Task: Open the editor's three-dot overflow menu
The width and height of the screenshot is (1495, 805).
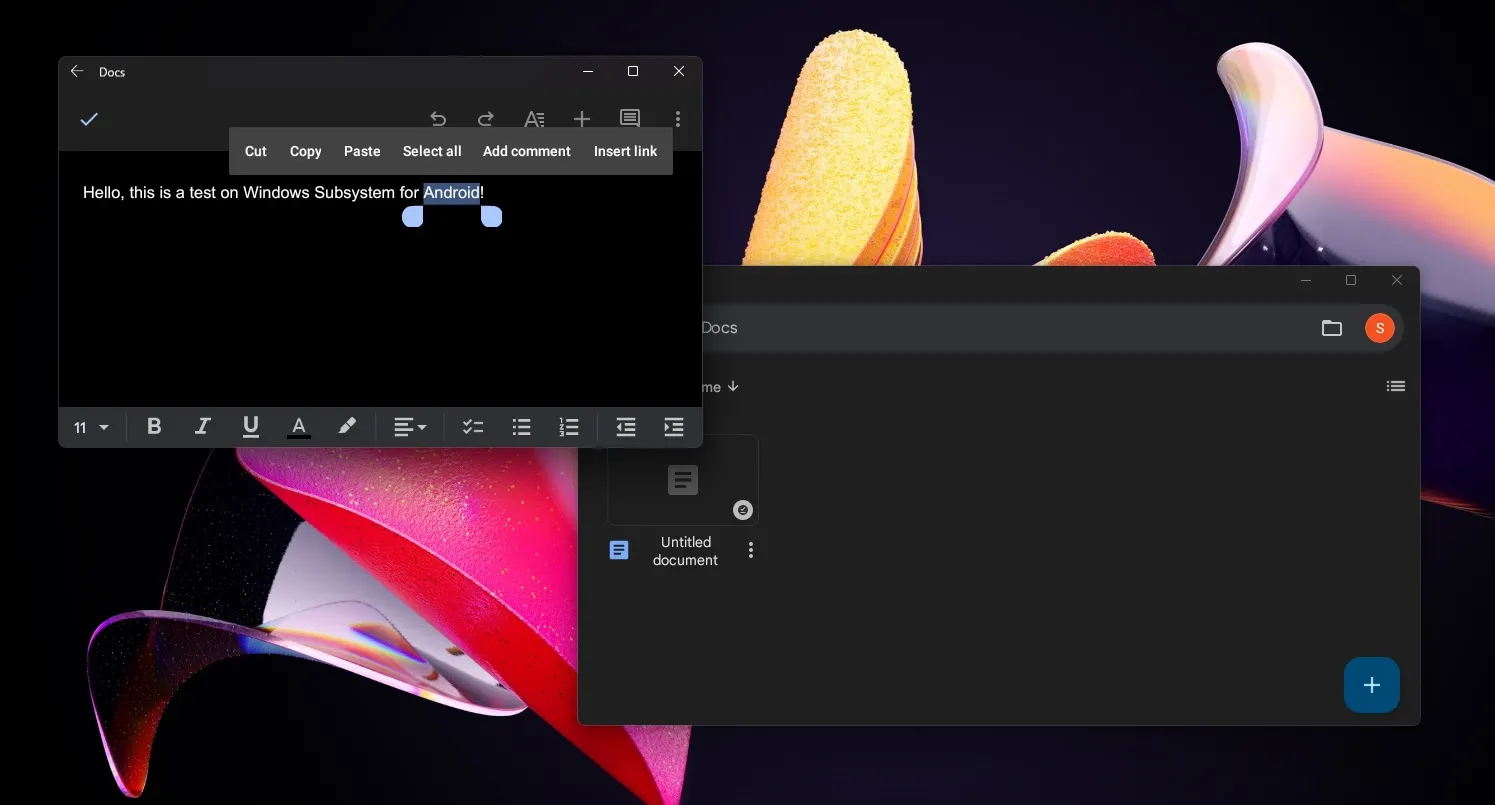Action: [678, 119]
